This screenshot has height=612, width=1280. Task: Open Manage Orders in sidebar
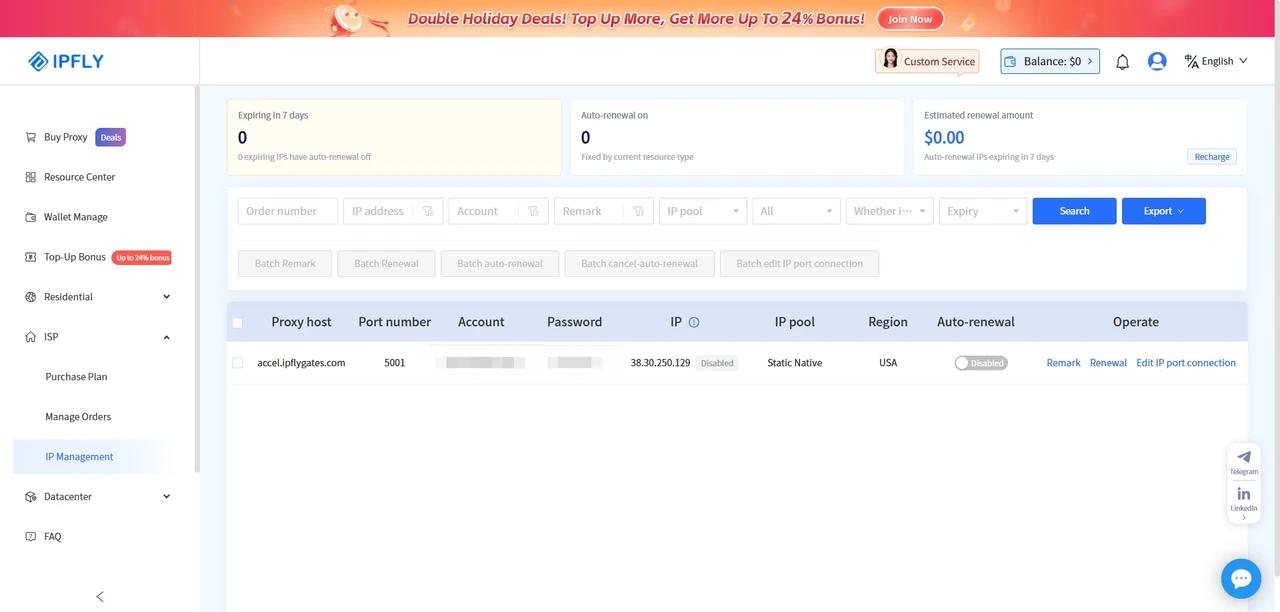click(x=78, y=417)
